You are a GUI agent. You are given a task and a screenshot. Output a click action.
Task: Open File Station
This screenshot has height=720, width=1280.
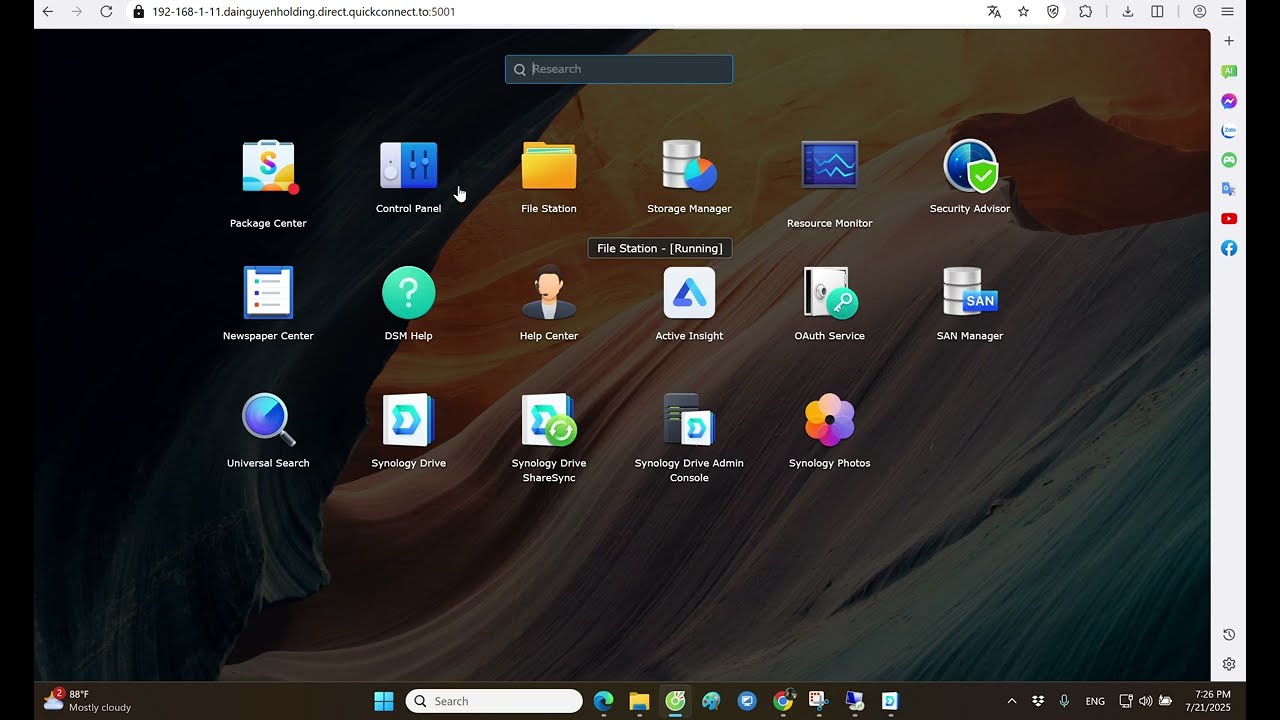tap(549, 166)
